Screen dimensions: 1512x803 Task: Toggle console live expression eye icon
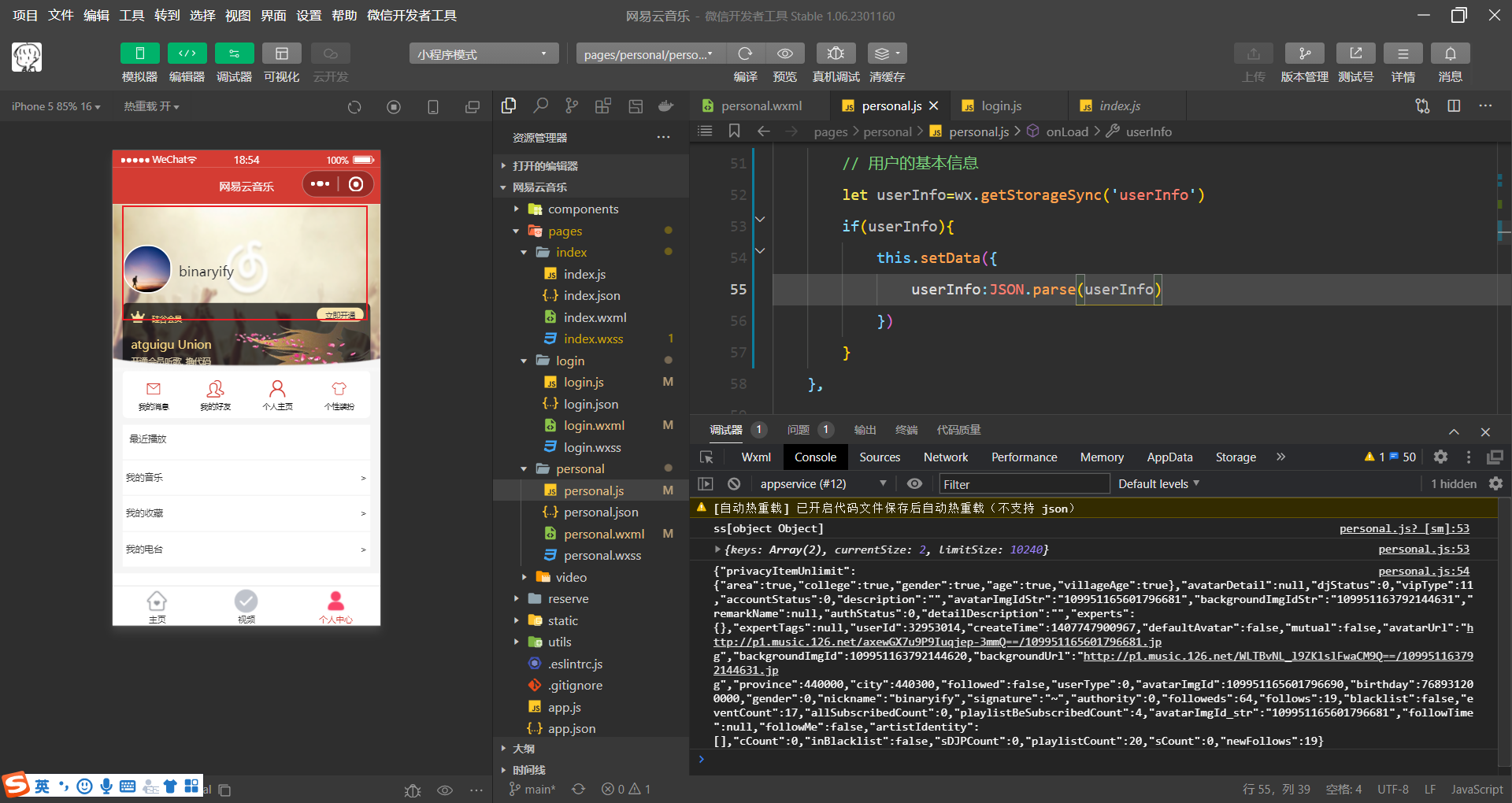point(914,483)
